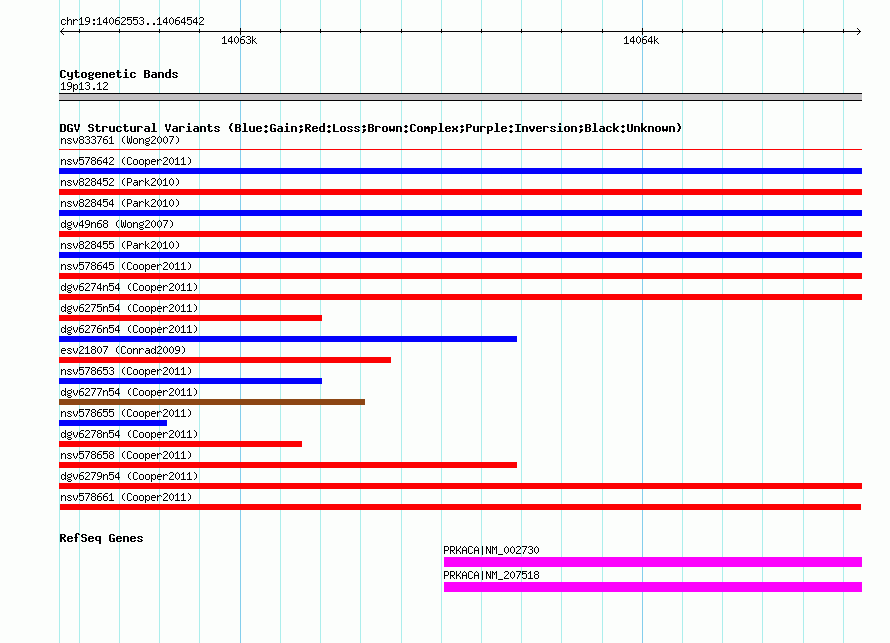This screenshot has height=643, width=890.
Task: Click the red bar under nsv578645
Action: (460, 276)
